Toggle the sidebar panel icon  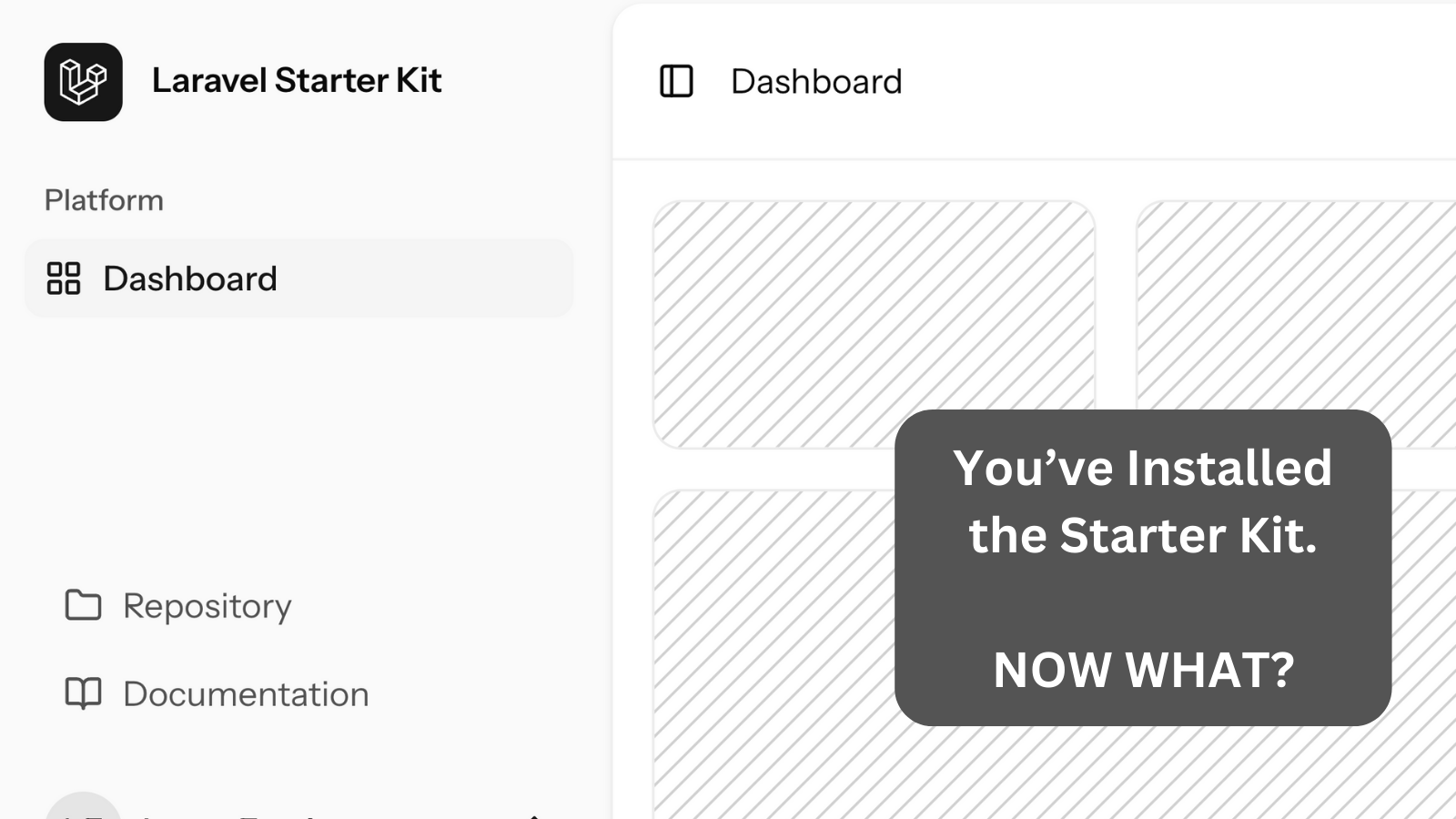click(x=676, y=81)
